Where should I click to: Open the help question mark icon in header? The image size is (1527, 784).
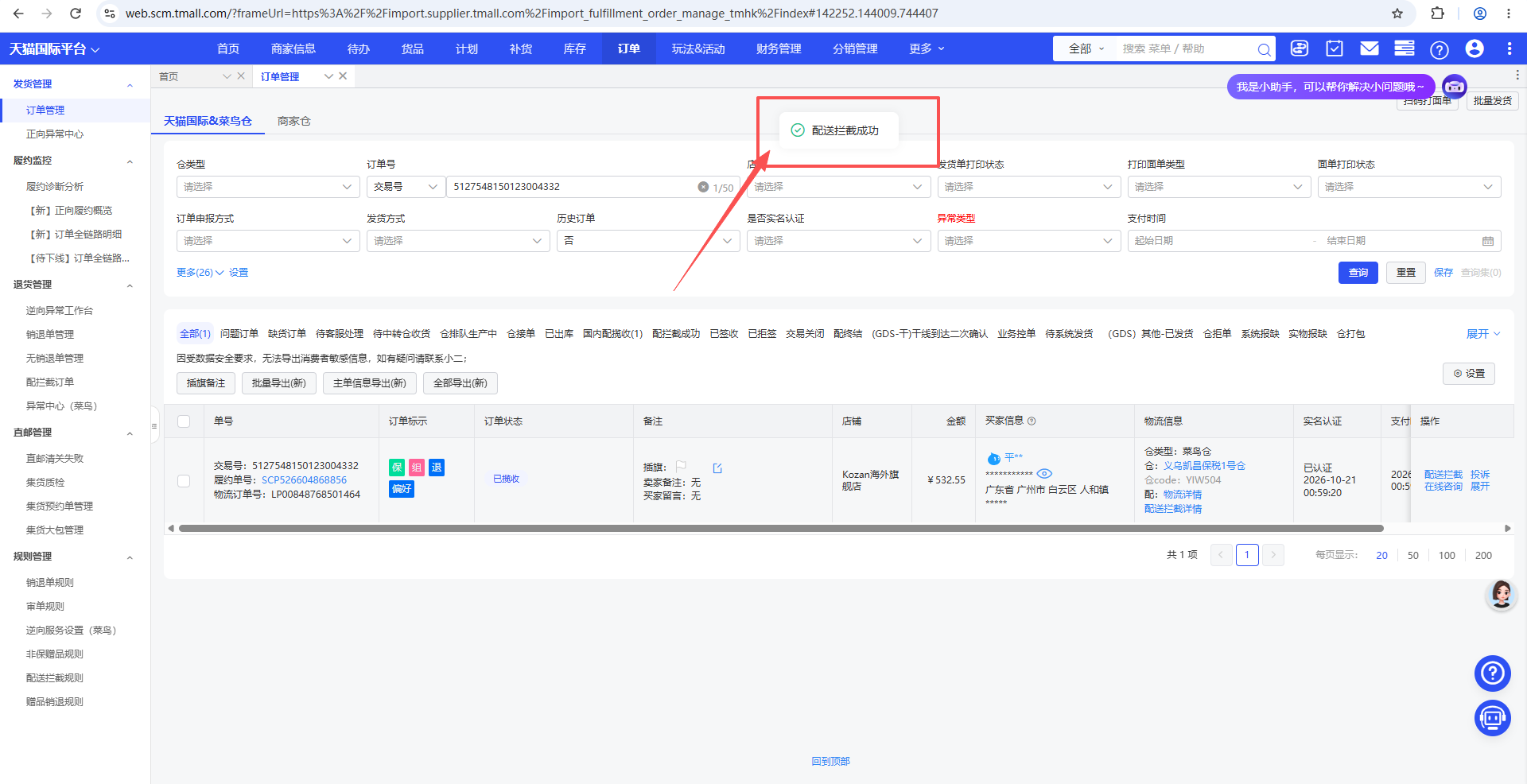1440,49
